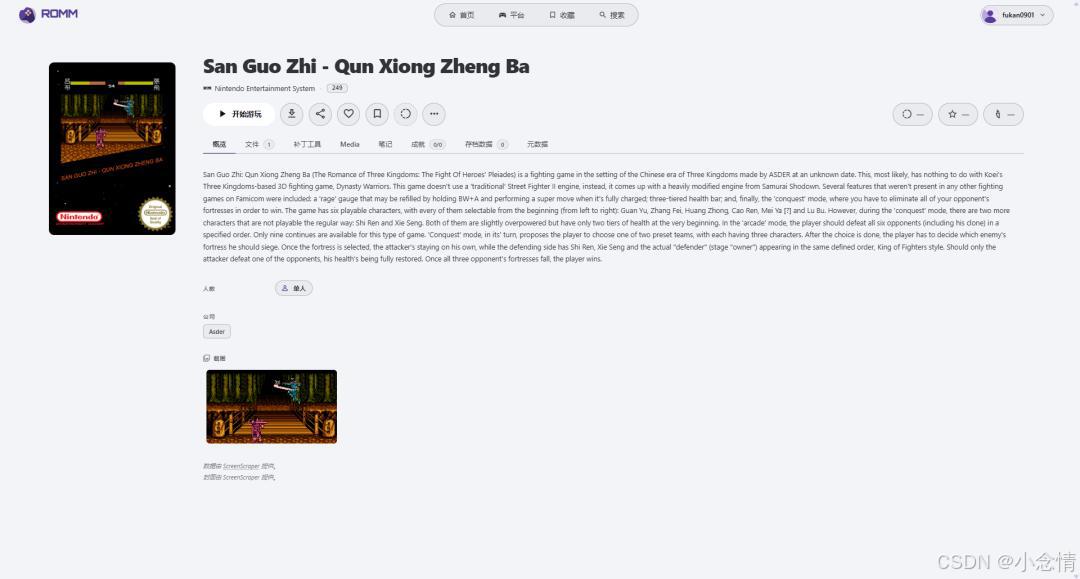Click the San Guo Zhi game title

366,66
